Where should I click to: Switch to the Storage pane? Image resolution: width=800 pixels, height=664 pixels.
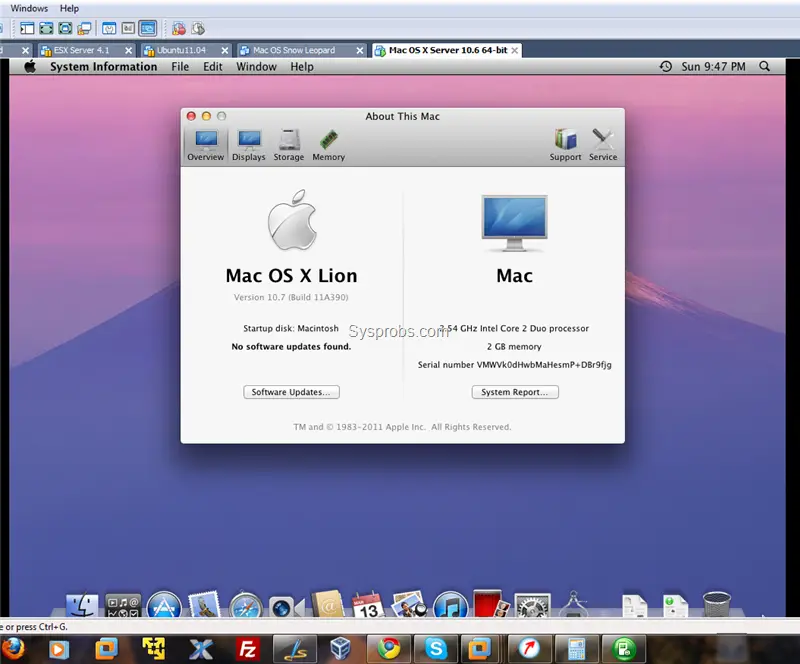pyautogui.click(x=289, y=145)
